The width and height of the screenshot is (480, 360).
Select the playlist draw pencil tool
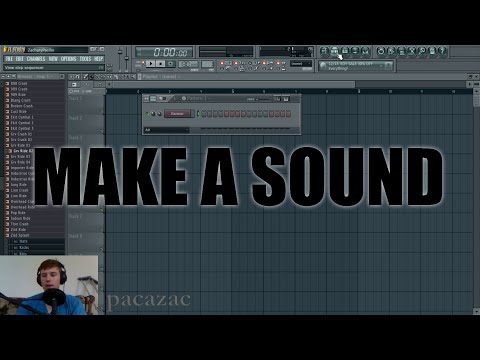pos(85,77)
